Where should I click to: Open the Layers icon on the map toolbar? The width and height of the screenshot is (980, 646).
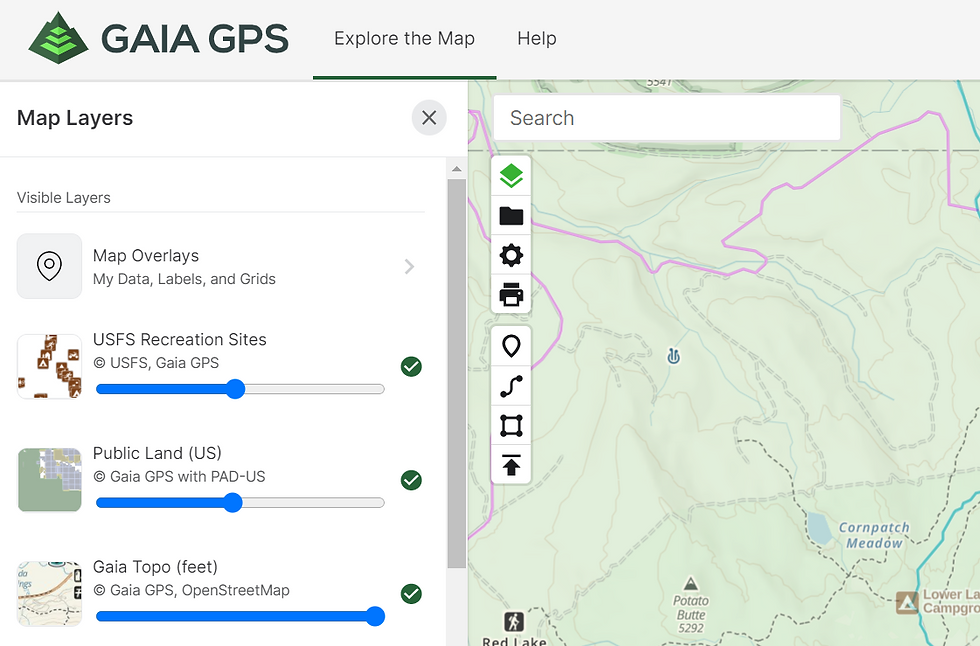pyautogui.click(x=511, y=174)
